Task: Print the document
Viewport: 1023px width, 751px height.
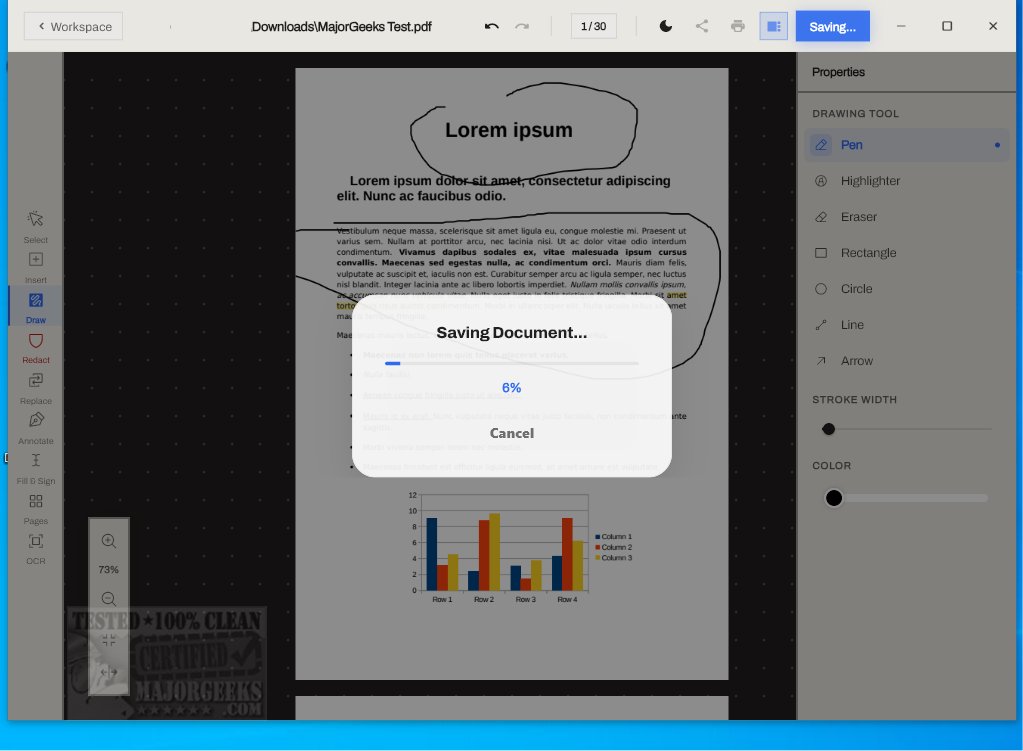Action: click(738, 26)
